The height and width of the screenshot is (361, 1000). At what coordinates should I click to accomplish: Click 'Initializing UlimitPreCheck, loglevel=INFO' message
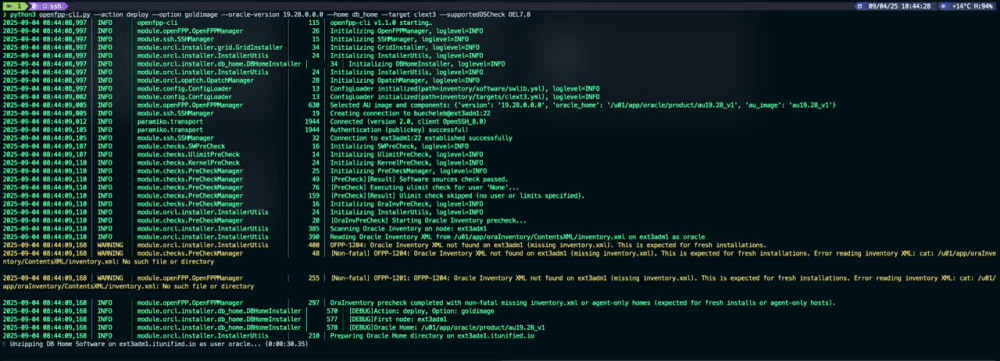[x=406, y=155]
